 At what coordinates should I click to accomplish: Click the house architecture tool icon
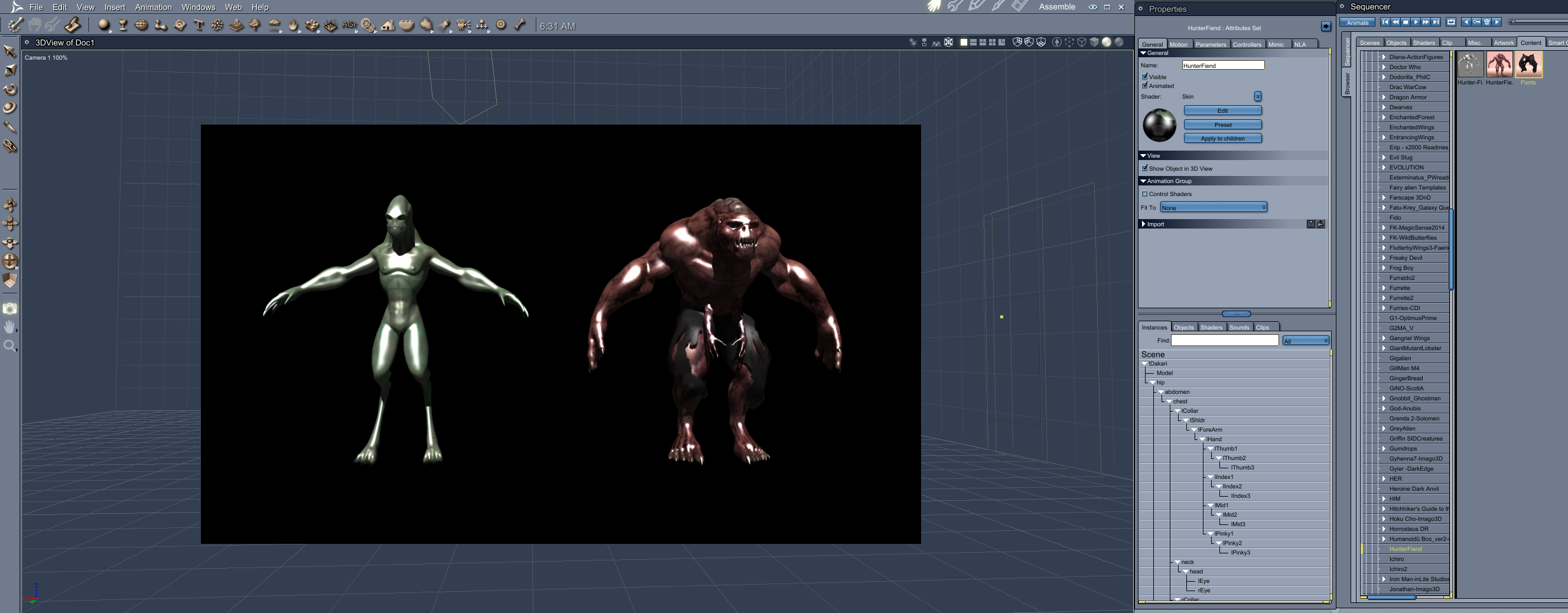coord(387,25)
